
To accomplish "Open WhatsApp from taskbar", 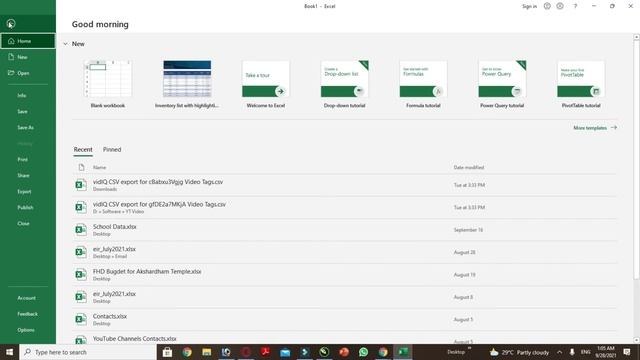I will click(x=363, y=352).
